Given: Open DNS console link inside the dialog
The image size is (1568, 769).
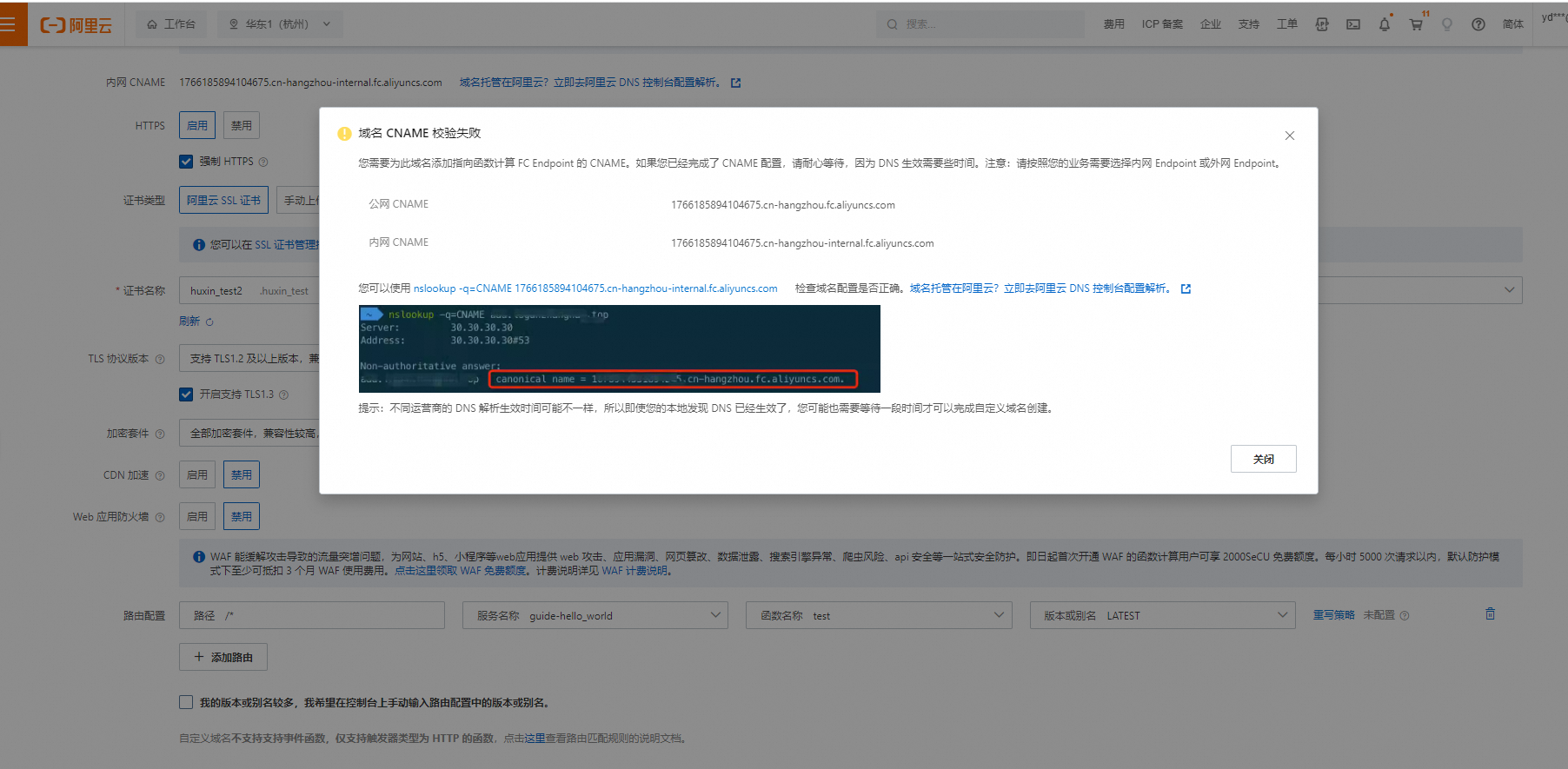Looking at the screenshot, I should [x=1040, y=288].
